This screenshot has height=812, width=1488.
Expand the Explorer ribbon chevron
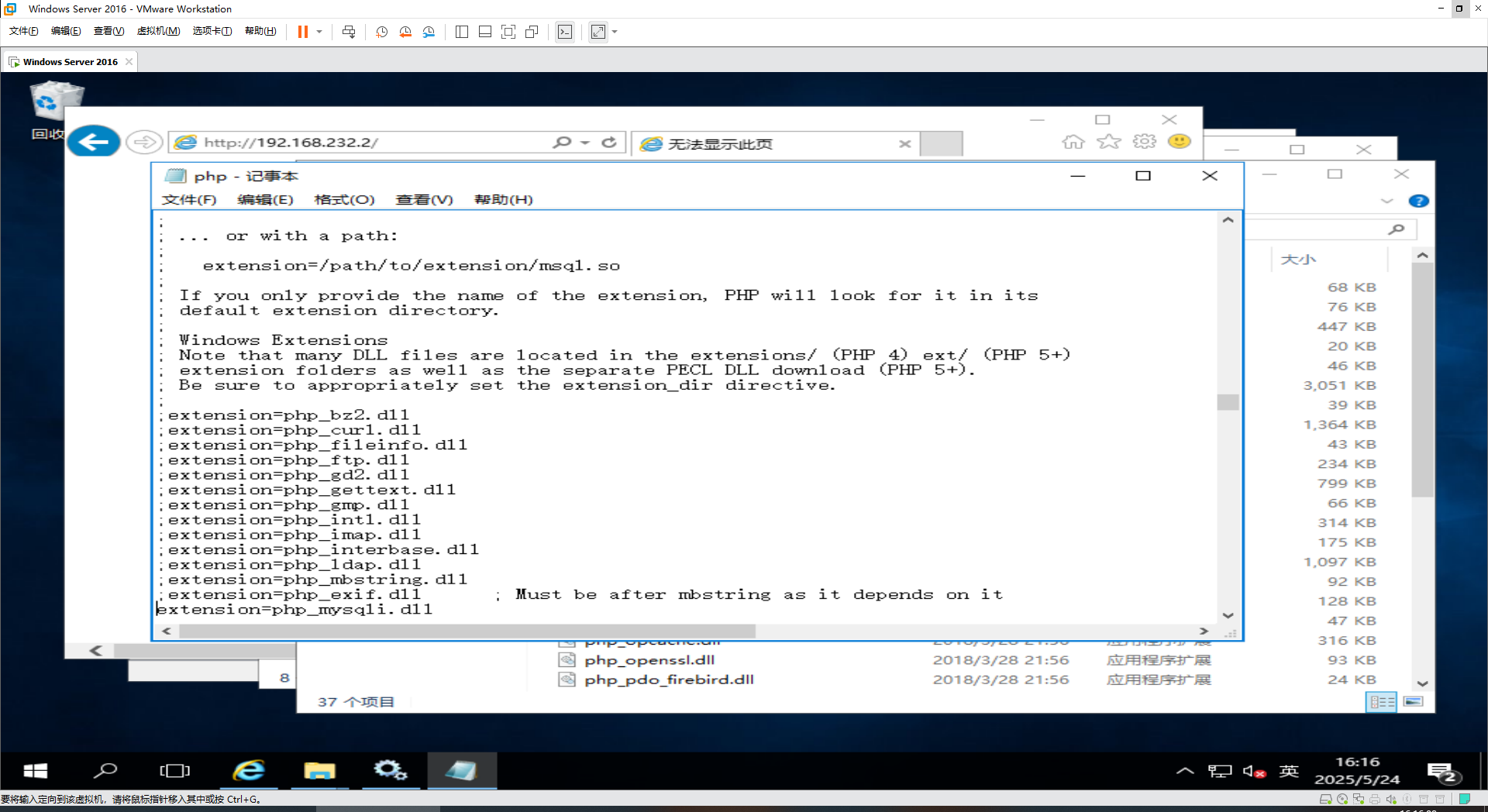tap(1386, 201)
